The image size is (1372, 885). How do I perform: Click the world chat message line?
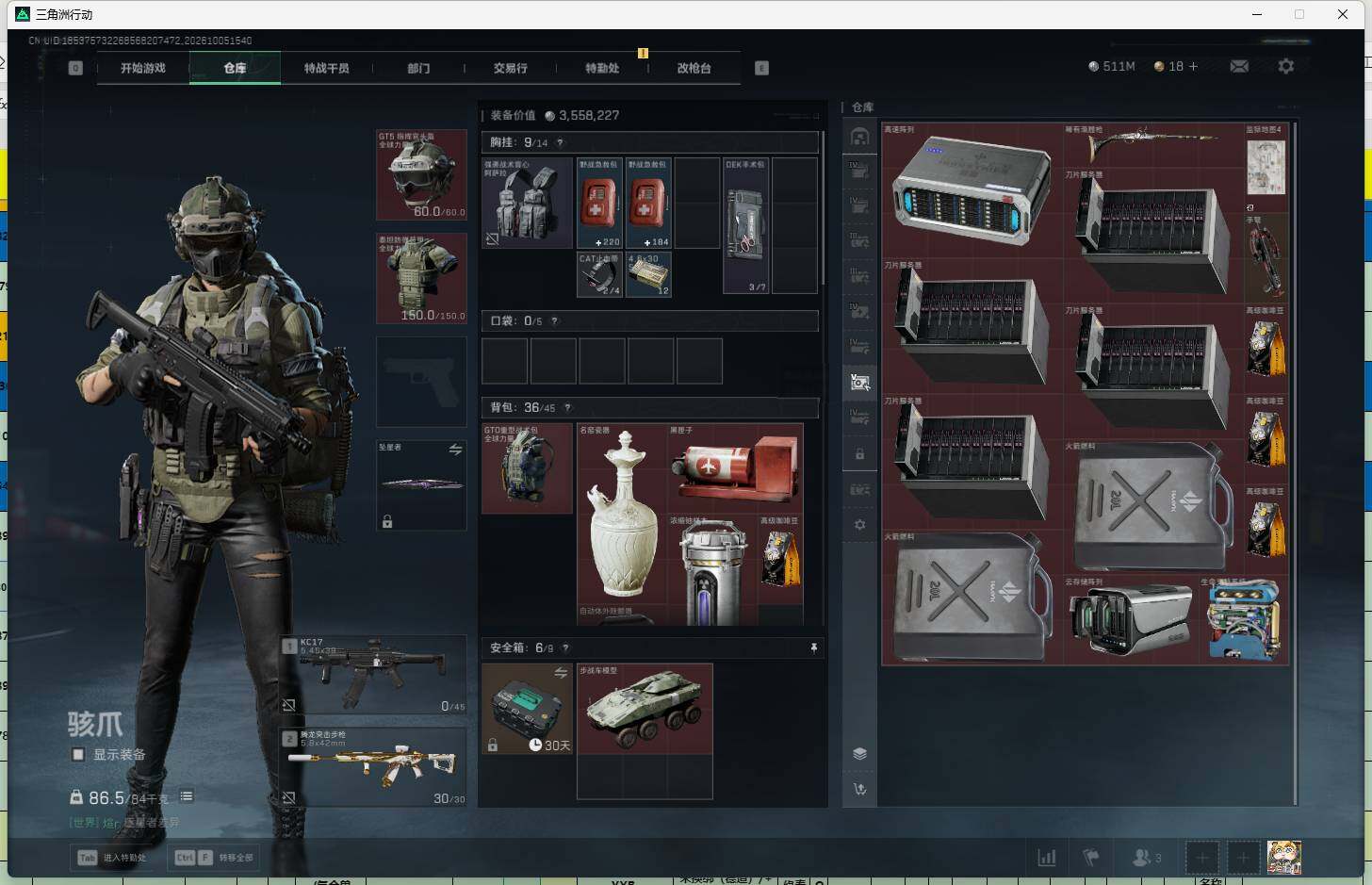point(123,822)
